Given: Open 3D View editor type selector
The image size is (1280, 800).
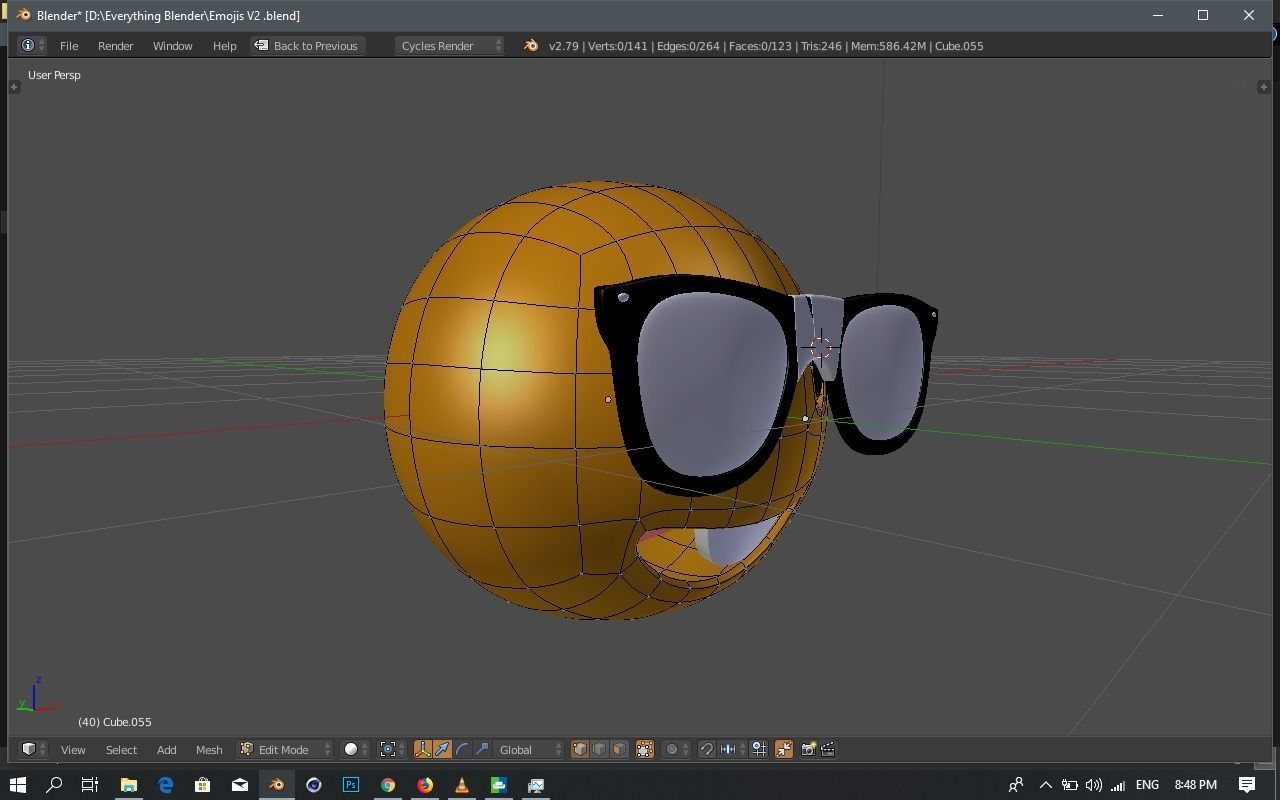Looking at the screenshot, I should (33, 749).
